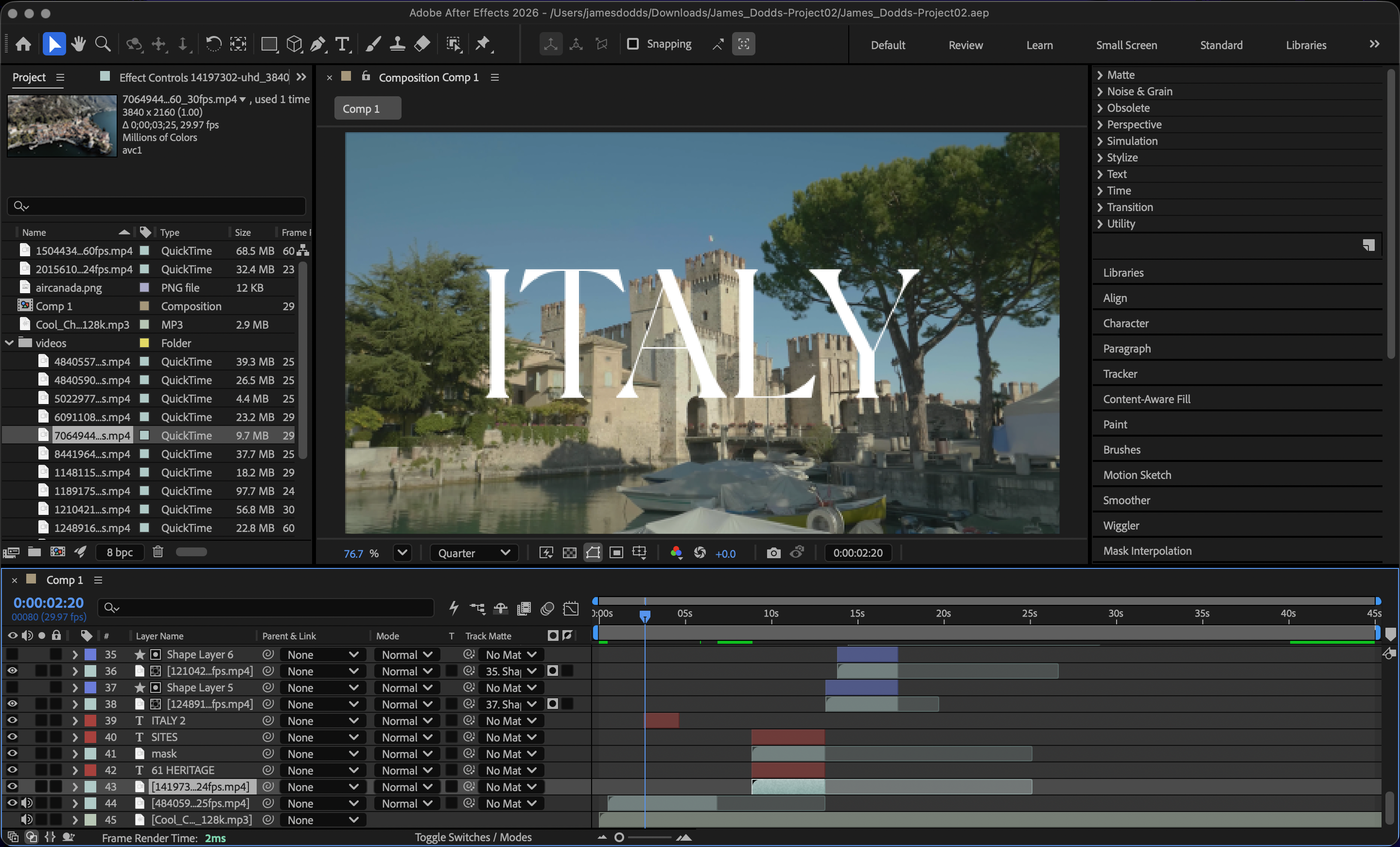Select the Eraser tool
This screenshot has height=847, width=1400.
click(x=422, y=44)
